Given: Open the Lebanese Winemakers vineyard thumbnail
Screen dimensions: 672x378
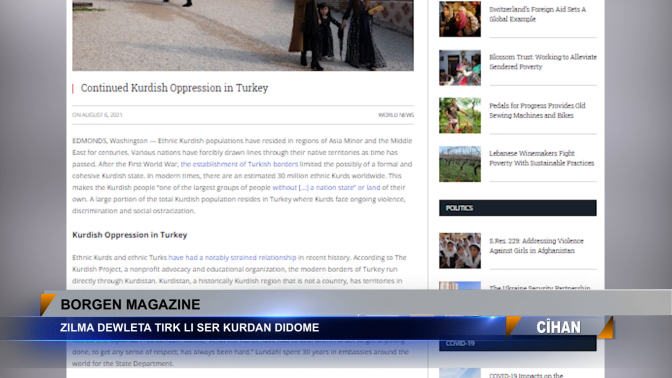Looking at the screenshot, I should click(460, 164).
